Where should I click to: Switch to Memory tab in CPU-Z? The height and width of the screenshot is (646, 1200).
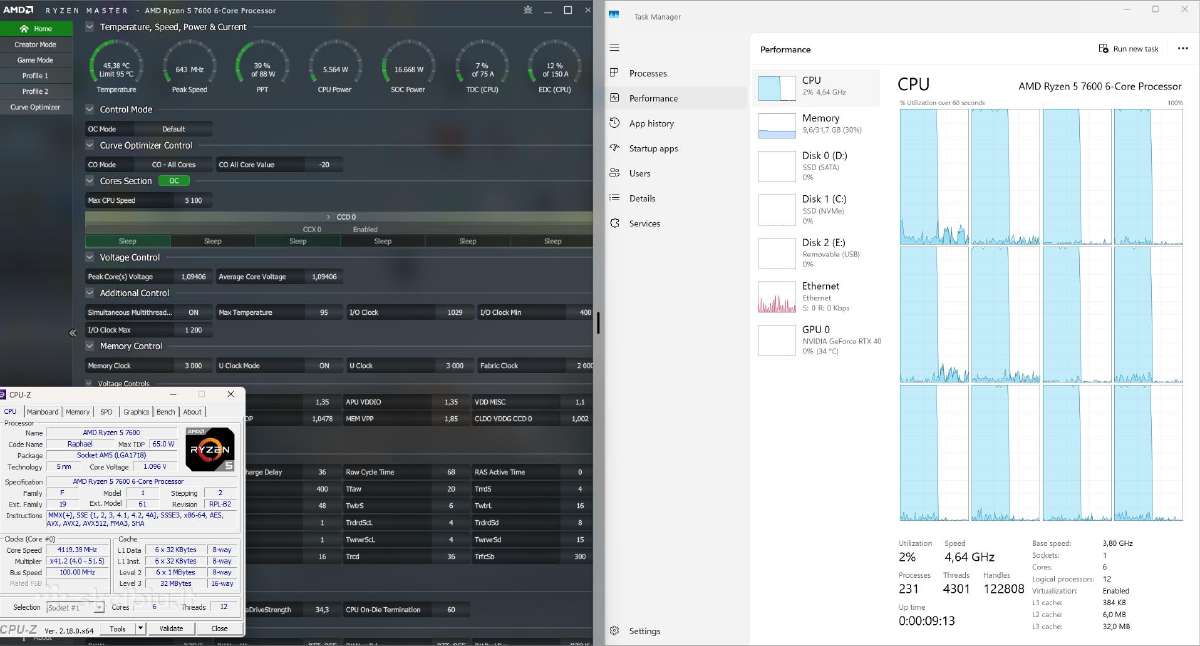(78, 411)
